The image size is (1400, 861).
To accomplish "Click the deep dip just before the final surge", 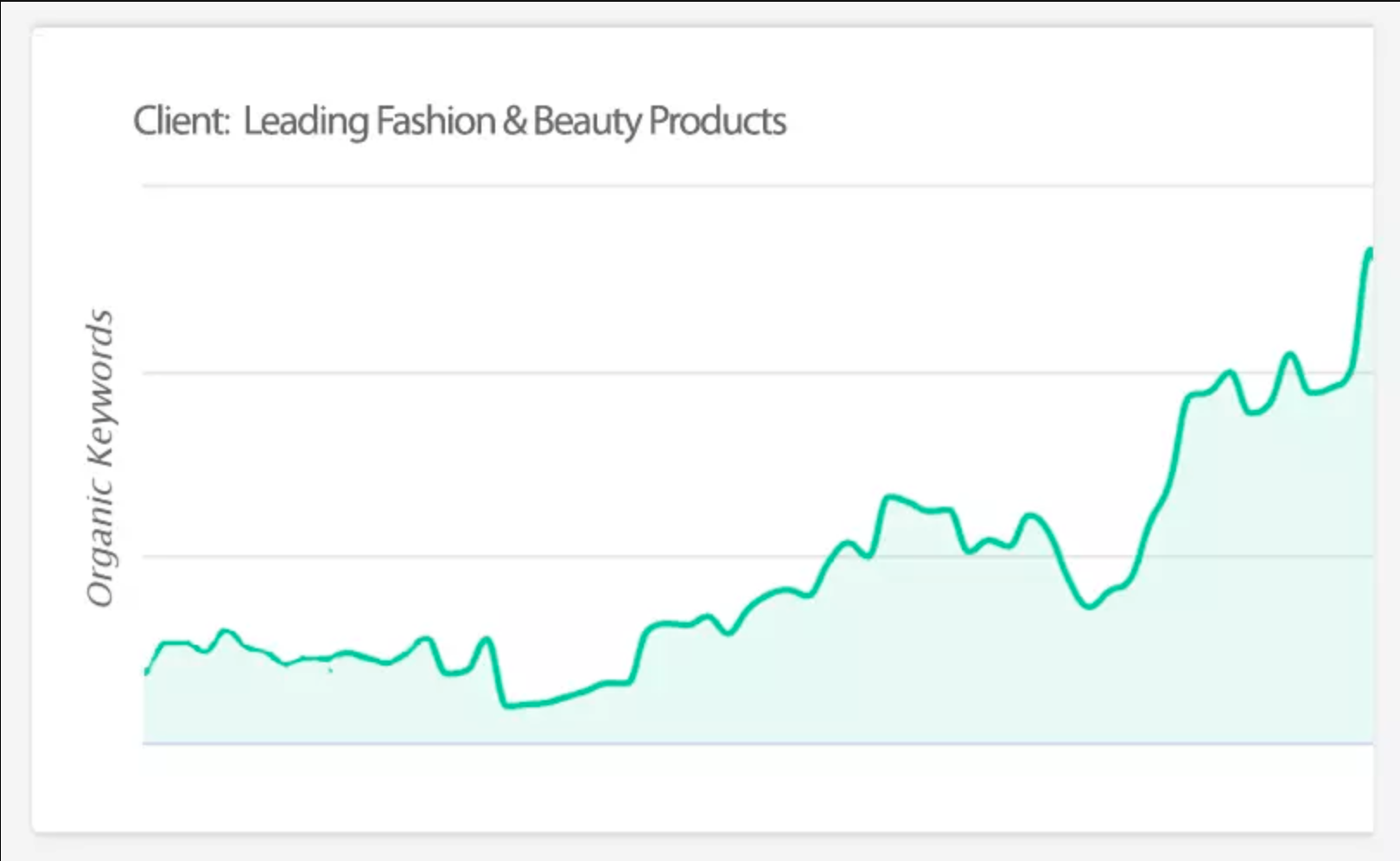I will 1089,606.
